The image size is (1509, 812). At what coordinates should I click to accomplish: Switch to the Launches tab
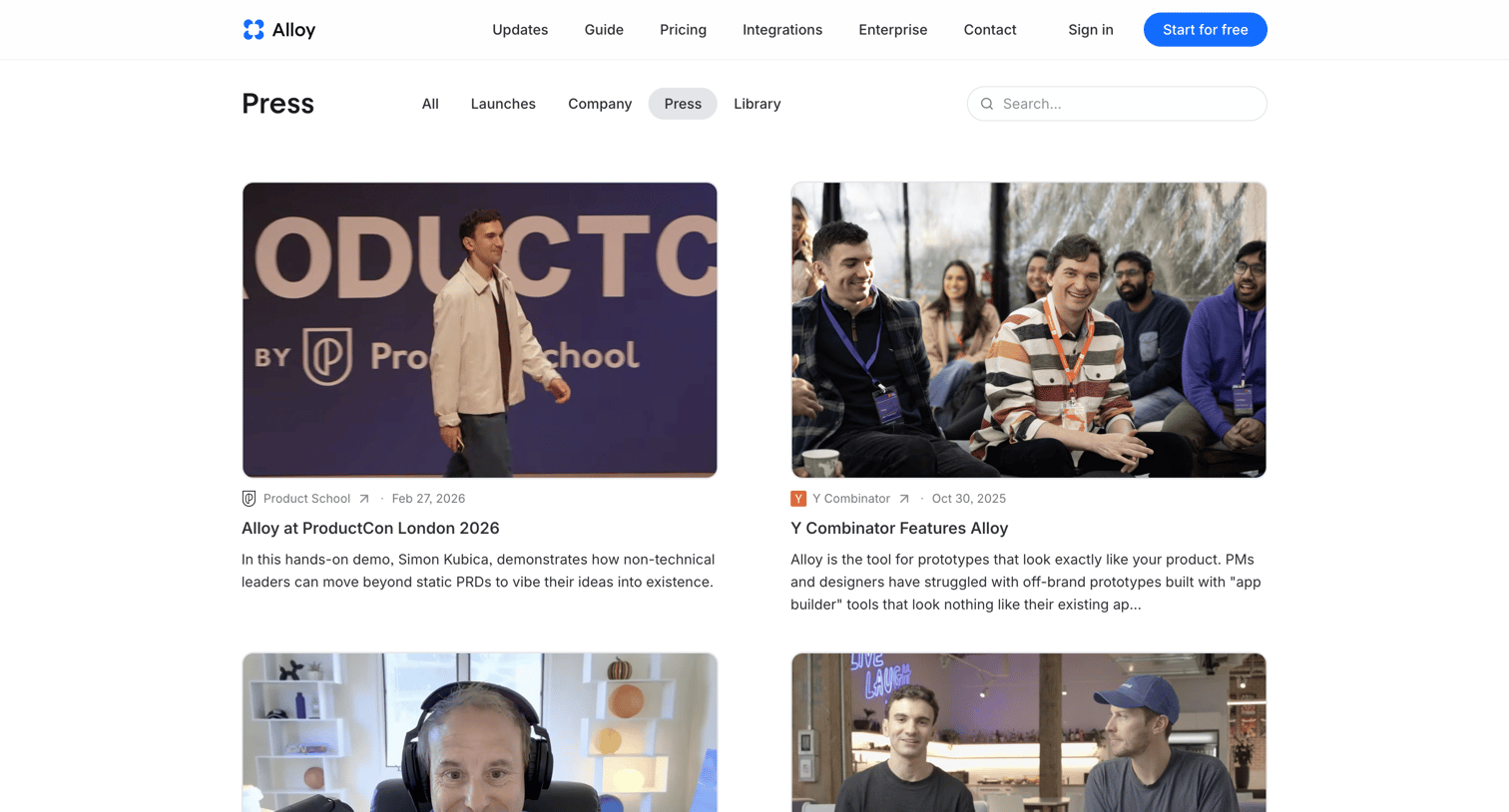pyautogui.click(x=503, y=104)
